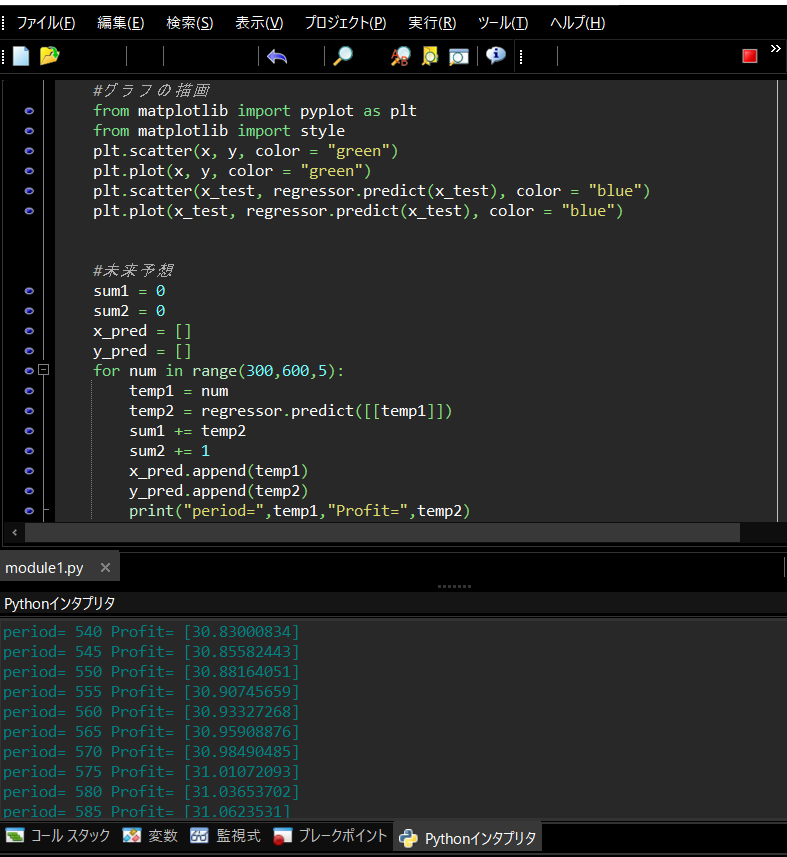Open the ツール(T) menu
Viewport: 787px width, 857px height.
(x=503, y=23)
